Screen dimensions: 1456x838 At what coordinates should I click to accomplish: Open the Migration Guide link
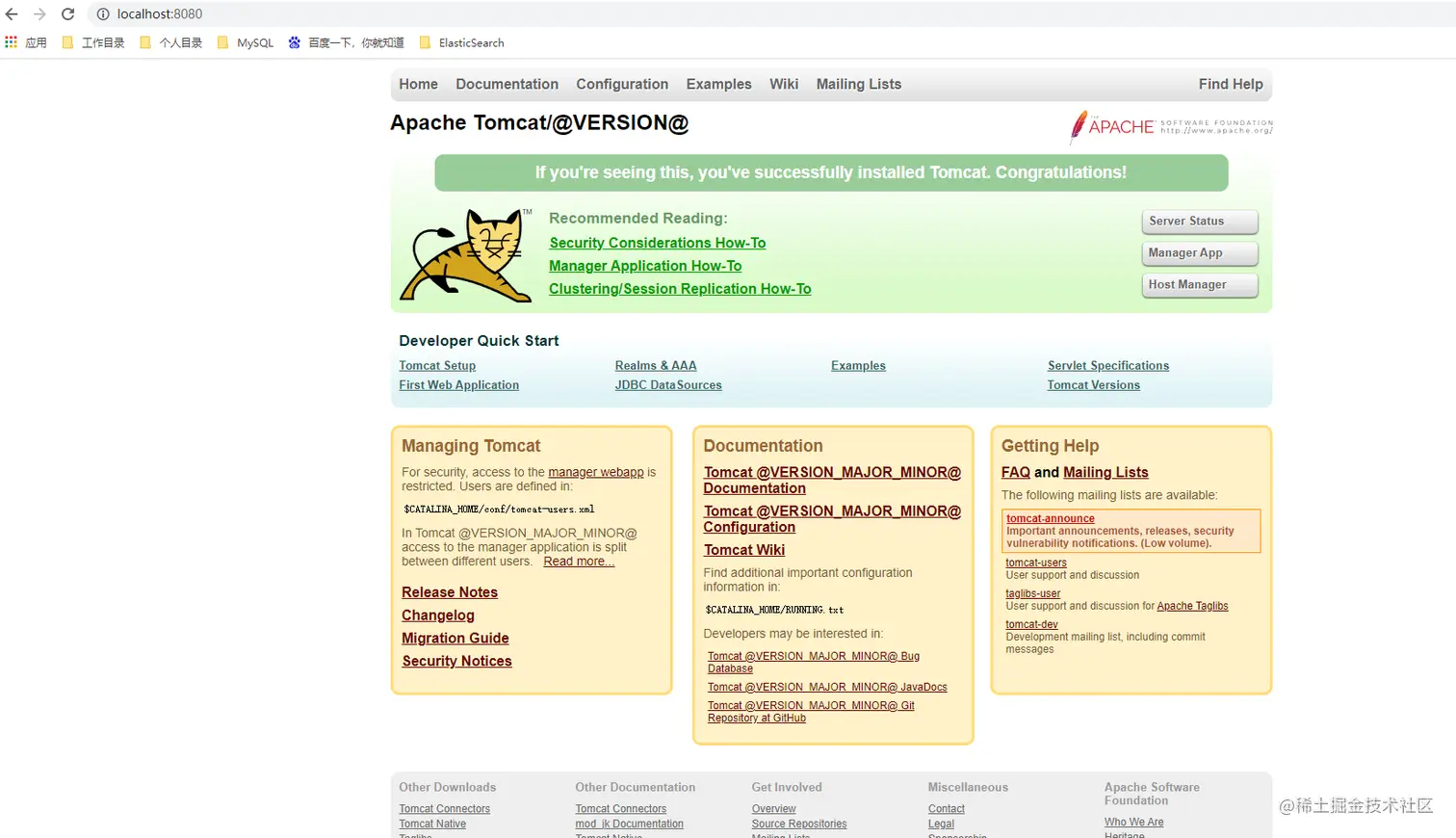(x=455, y=639)
